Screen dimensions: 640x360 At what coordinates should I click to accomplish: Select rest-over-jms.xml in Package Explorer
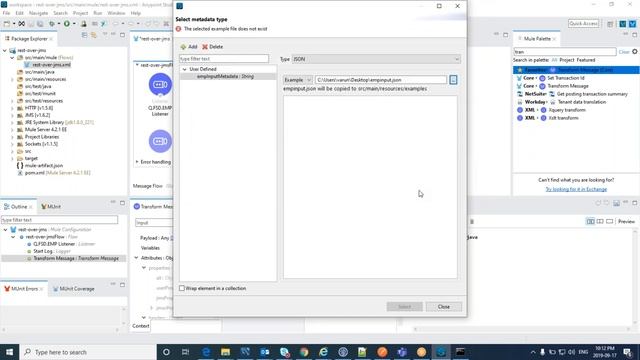coord(51,65)
